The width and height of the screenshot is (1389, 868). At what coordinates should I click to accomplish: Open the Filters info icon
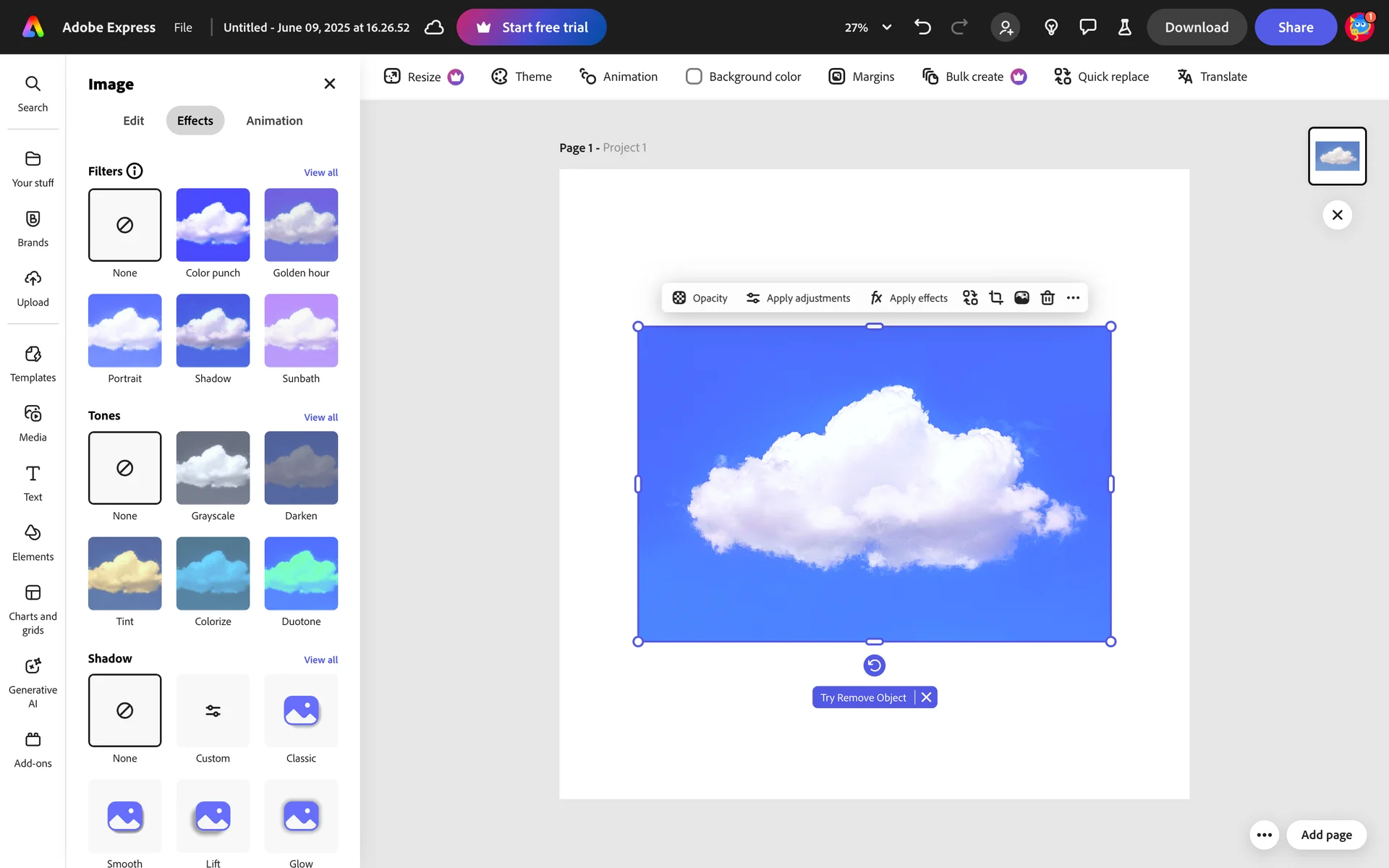pos(135,171)
